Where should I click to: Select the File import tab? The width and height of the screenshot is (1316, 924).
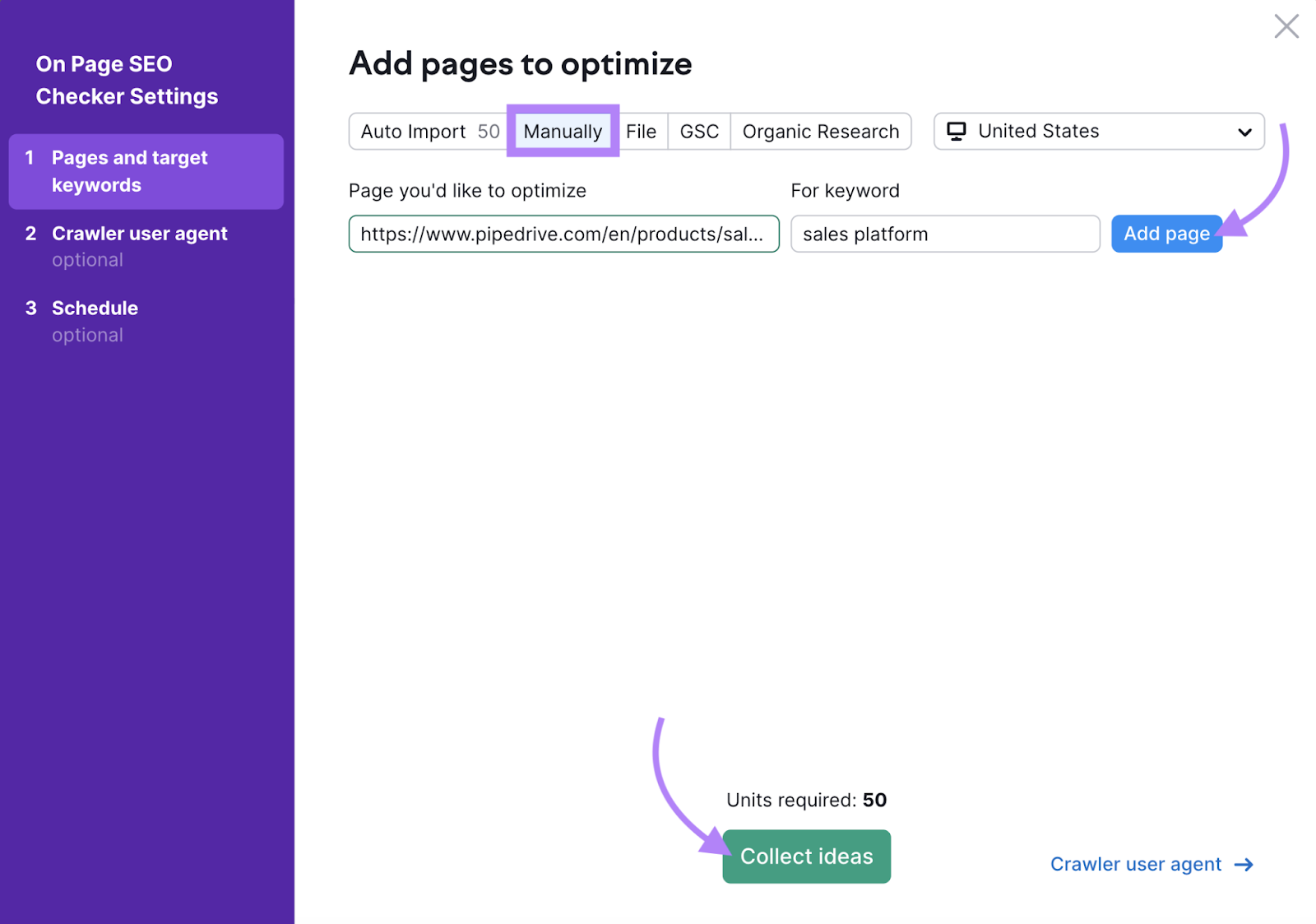642,131
